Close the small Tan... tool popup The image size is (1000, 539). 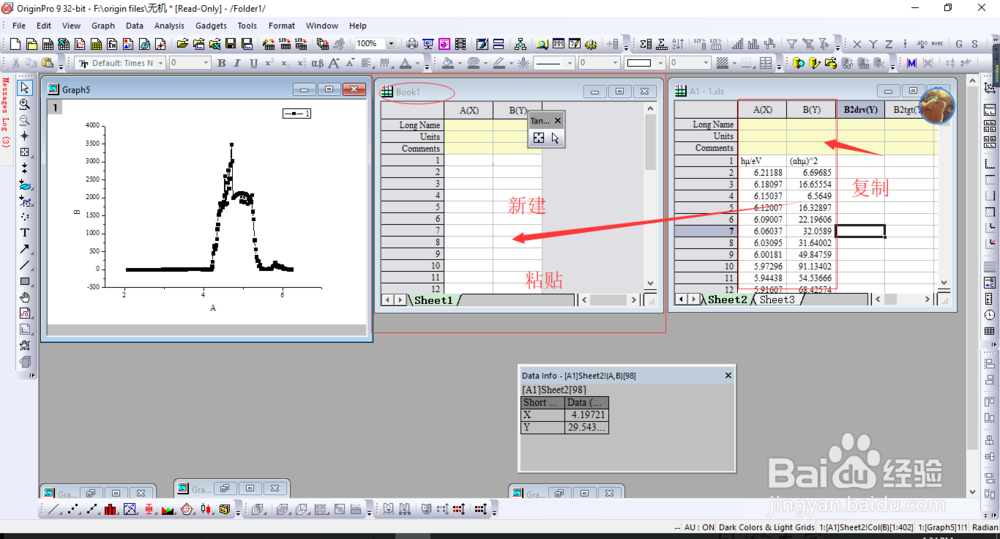click(557, 121)
